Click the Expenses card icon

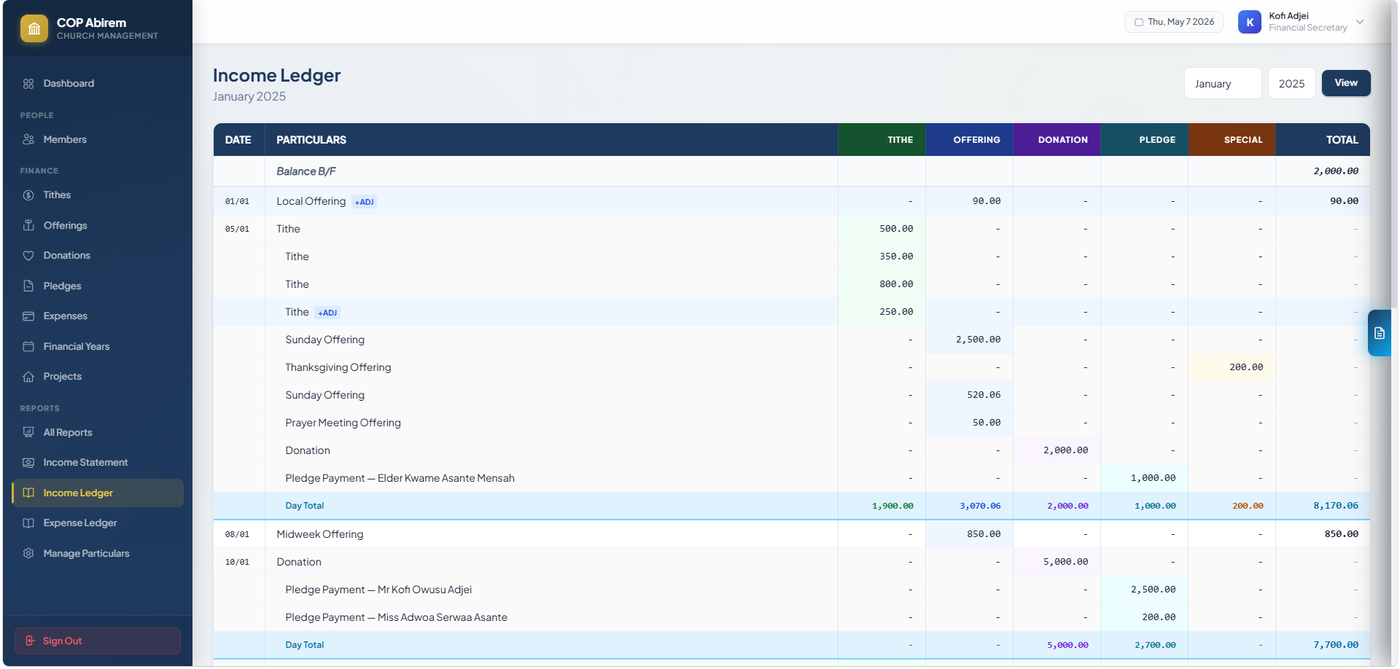click(28, 316)
